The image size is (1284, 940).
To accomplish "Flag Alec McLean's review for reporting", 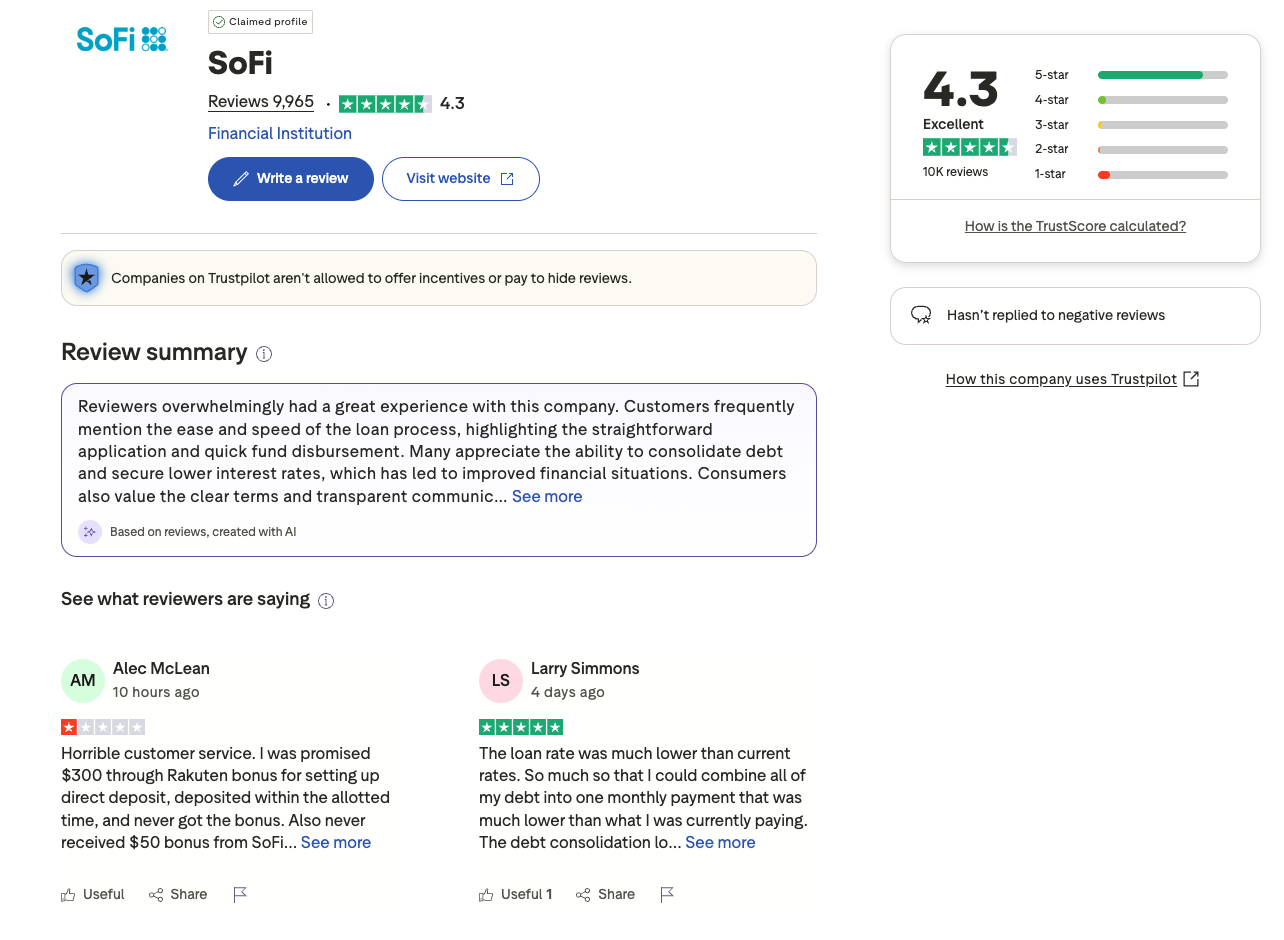I will pyautogui.click(x=240, y=894).
